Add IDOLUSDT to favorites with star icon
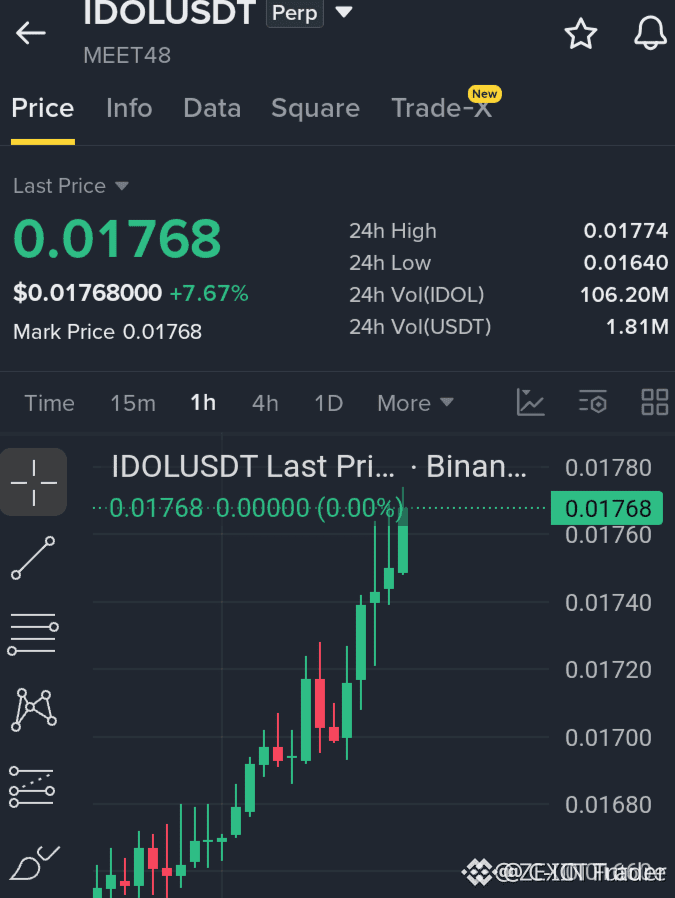This screenshot has width=675, height=898. coord(581,33)
